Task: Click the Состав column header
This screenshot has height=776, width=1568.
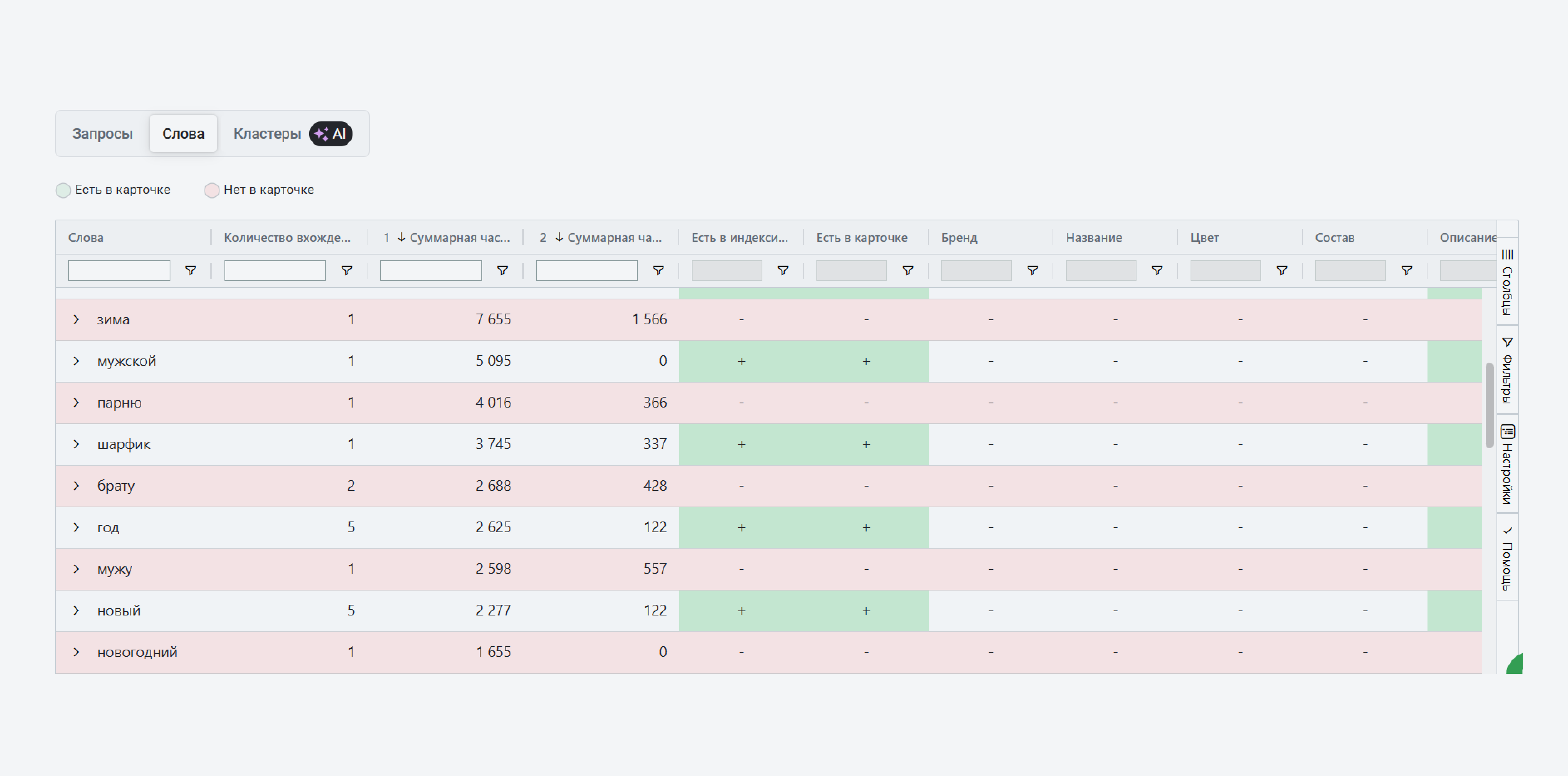Action: [x=1334, y=238]
